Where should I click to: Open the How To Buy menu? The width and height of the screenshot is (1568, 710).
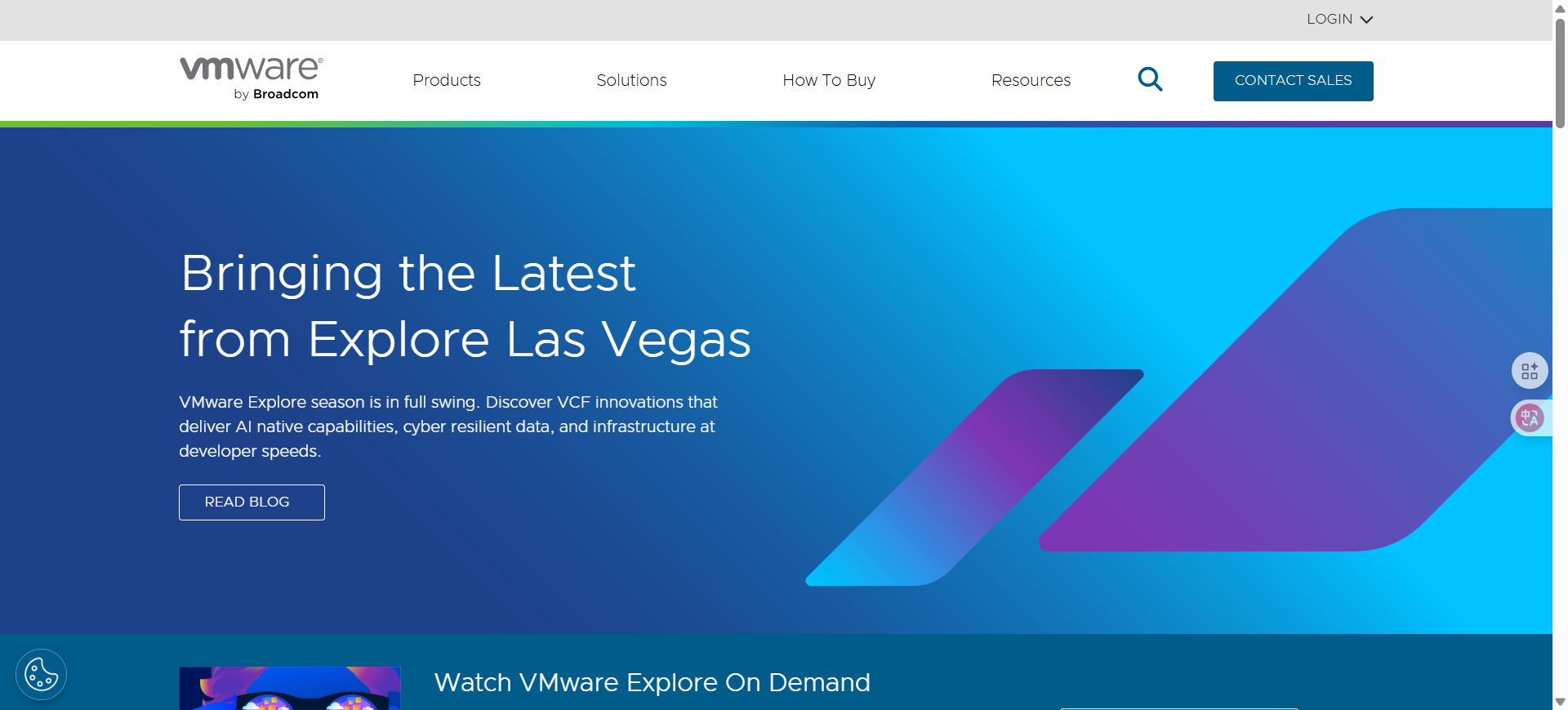tap(829, 80)
